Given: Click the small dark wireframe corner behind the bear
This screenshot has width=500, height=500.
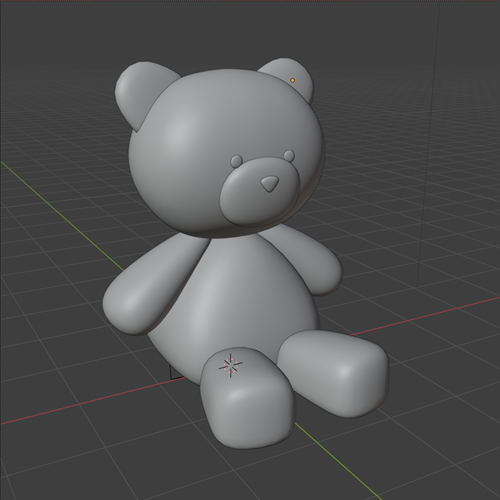Looking at the screenshot, I should tap(174, 373).
